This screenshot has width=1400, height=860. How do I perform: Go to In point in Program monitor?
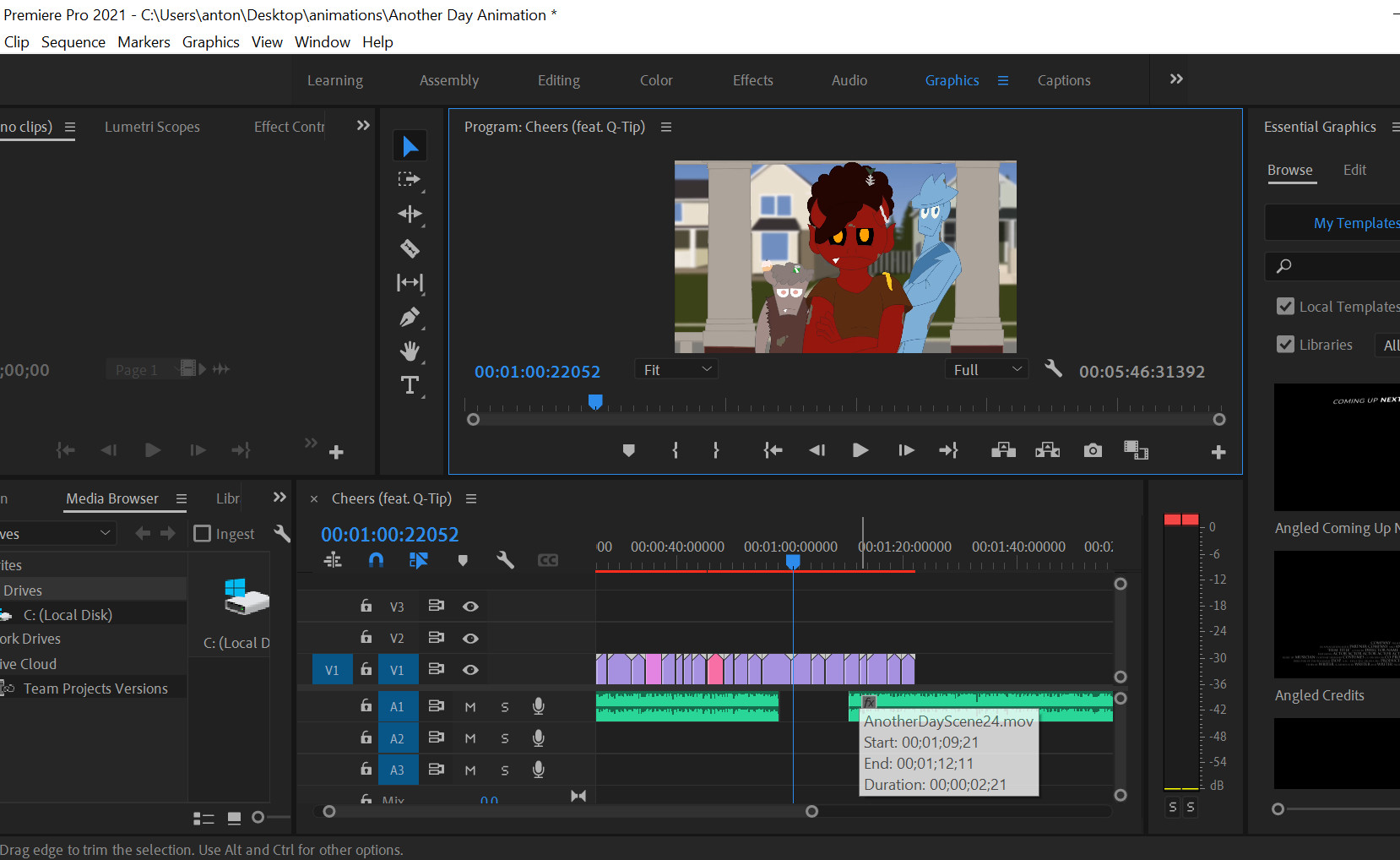[x=773, y=450]
